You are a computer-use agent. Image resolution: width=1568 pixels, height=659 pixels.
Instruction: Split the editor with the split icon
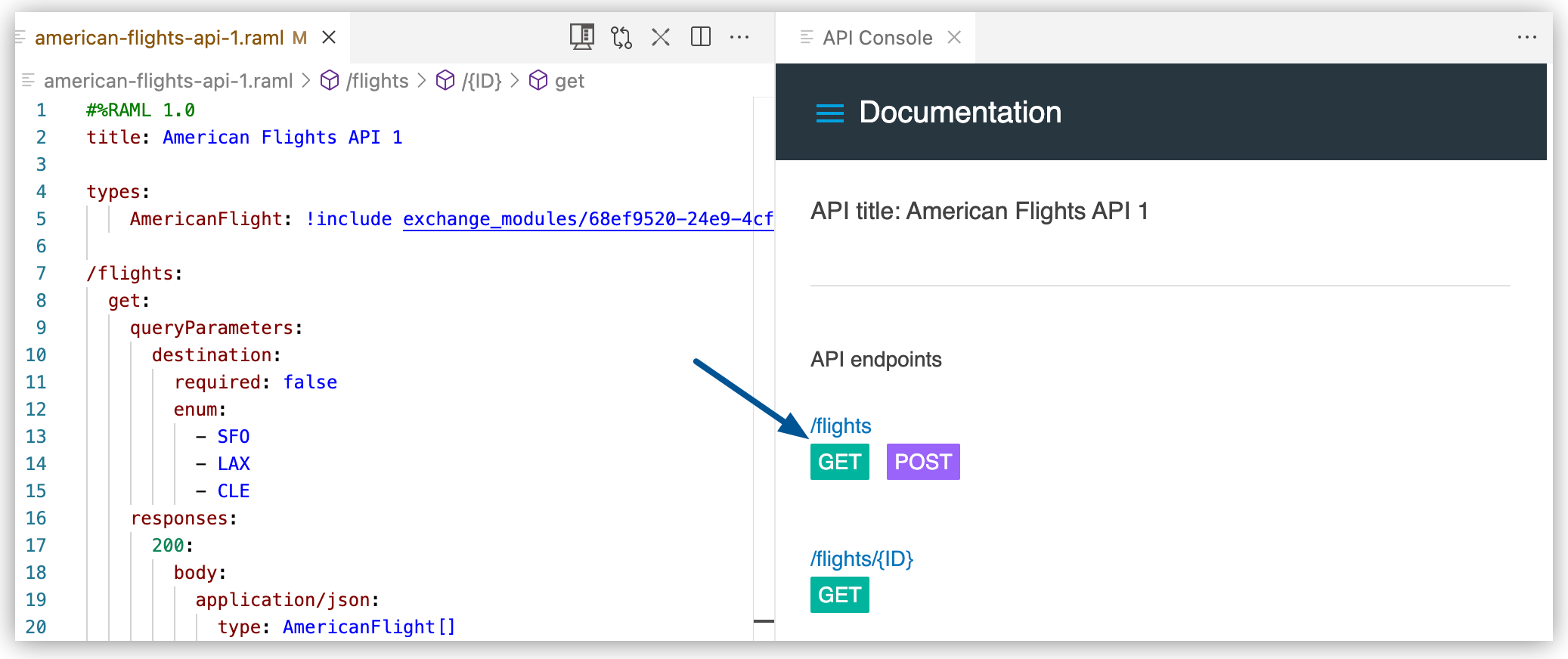[701, 37]
